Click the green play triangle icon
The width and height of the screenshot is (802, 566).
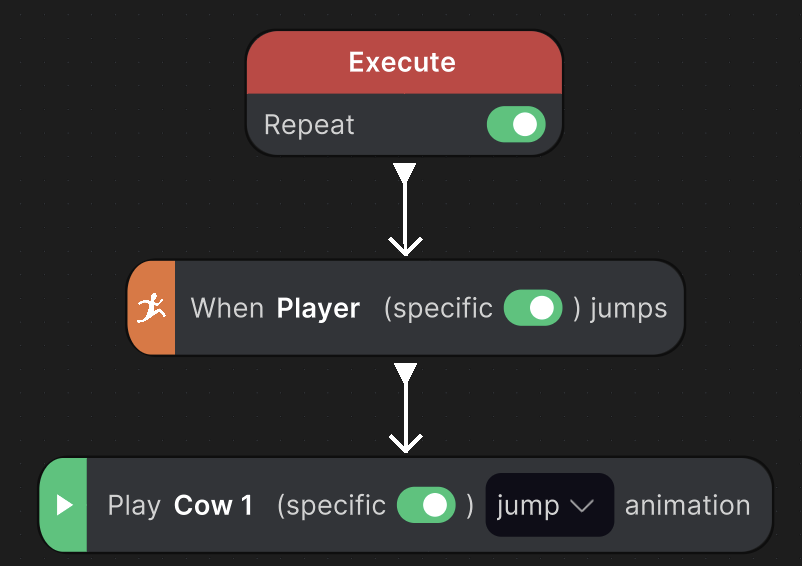click(64, 505)
